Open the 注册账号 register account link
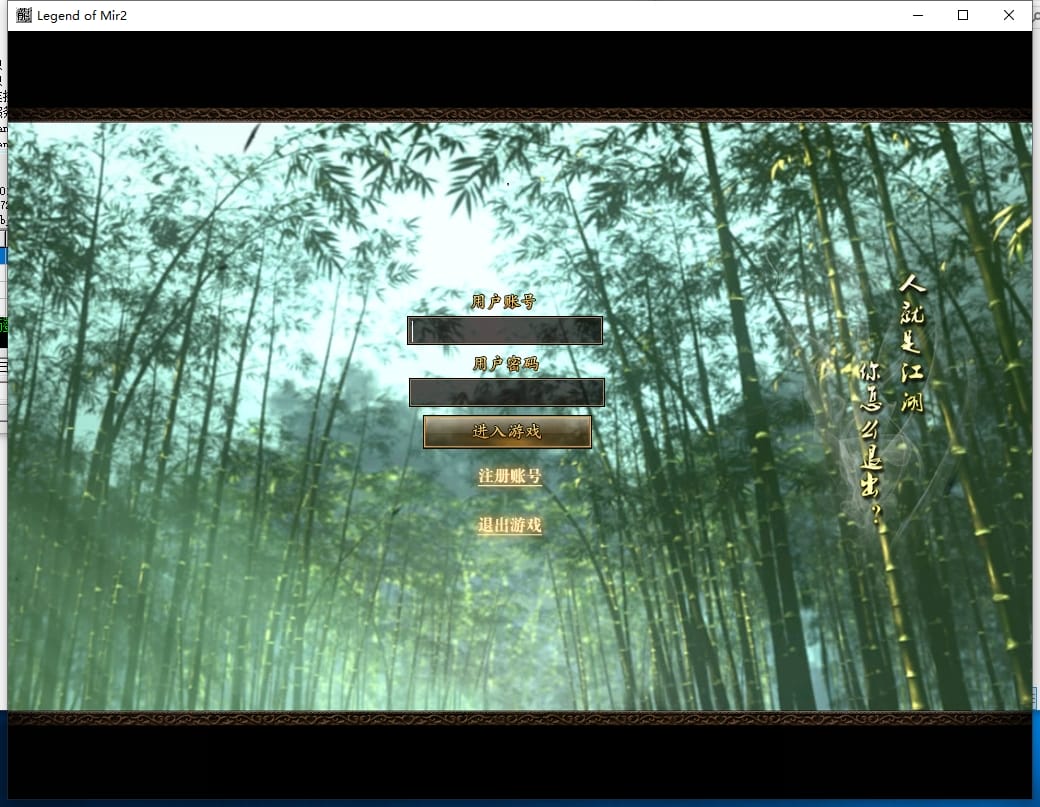This screenshot has width=1040, height=807. pos(509,477)
